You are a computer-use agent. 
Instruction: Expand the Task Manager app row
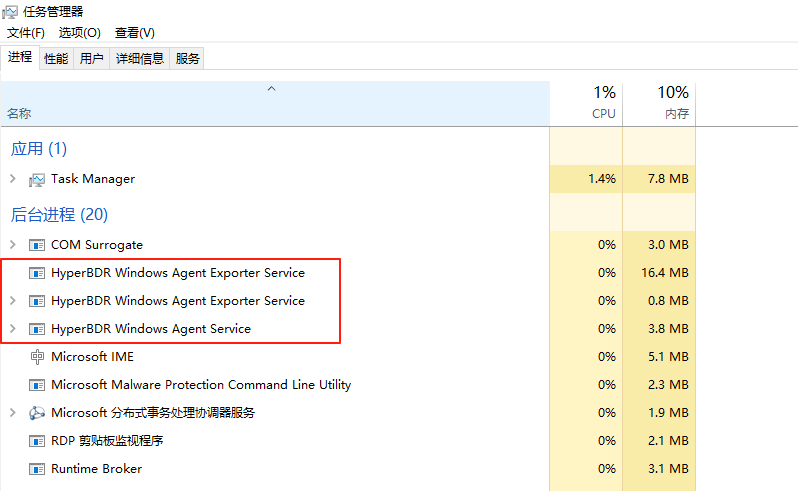click(x=13, y=179)
